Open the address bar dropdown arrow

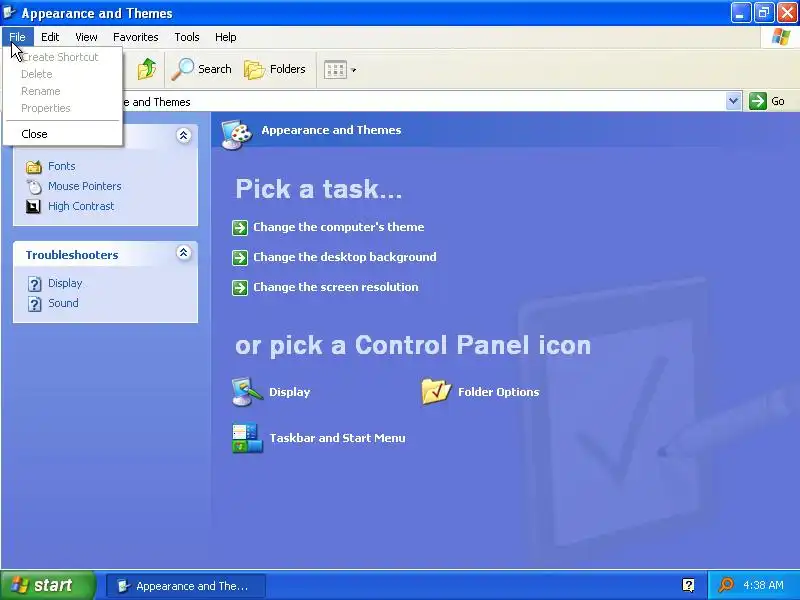pos(733,101)
